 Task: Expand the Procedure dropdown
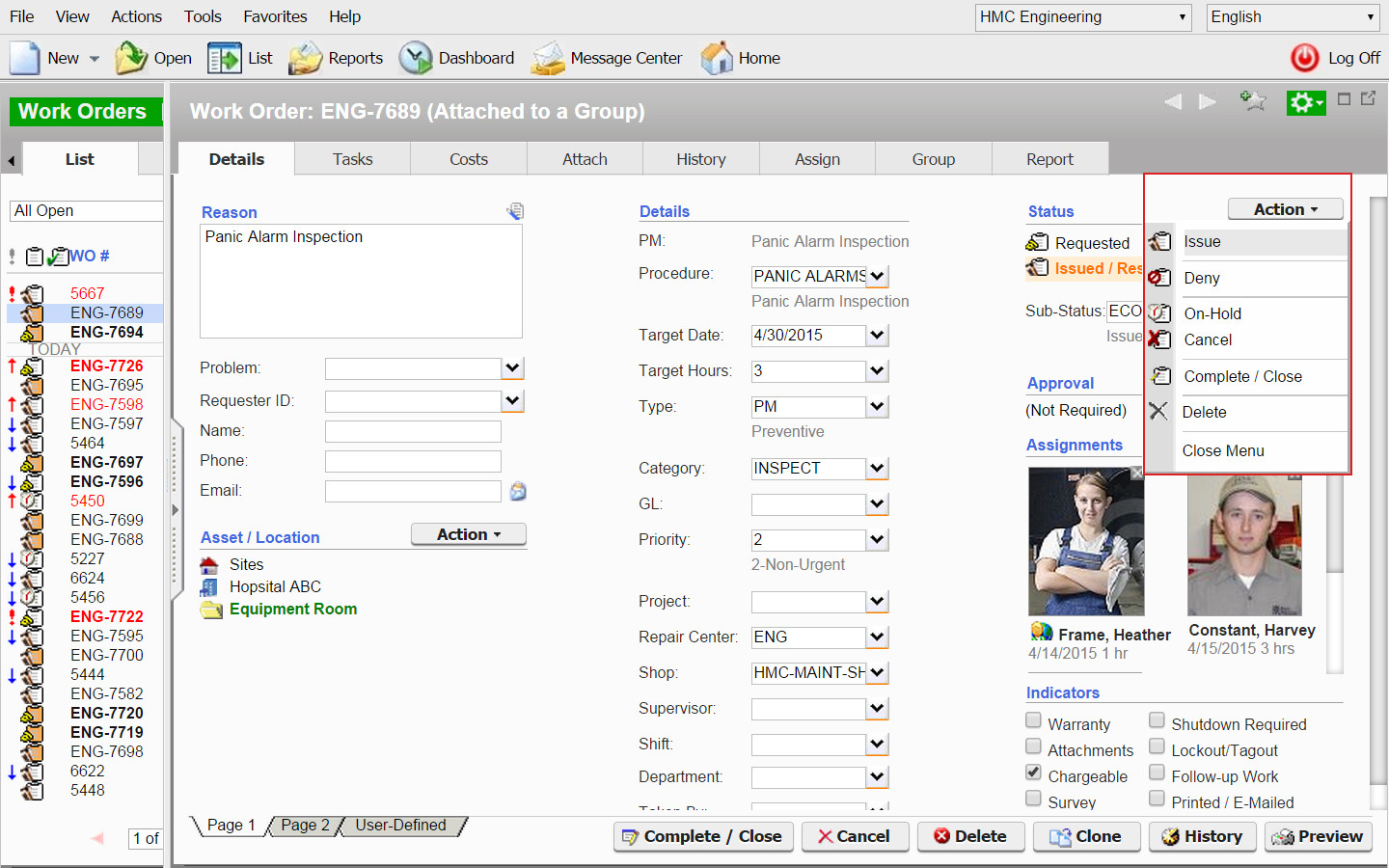coord(877,277)
